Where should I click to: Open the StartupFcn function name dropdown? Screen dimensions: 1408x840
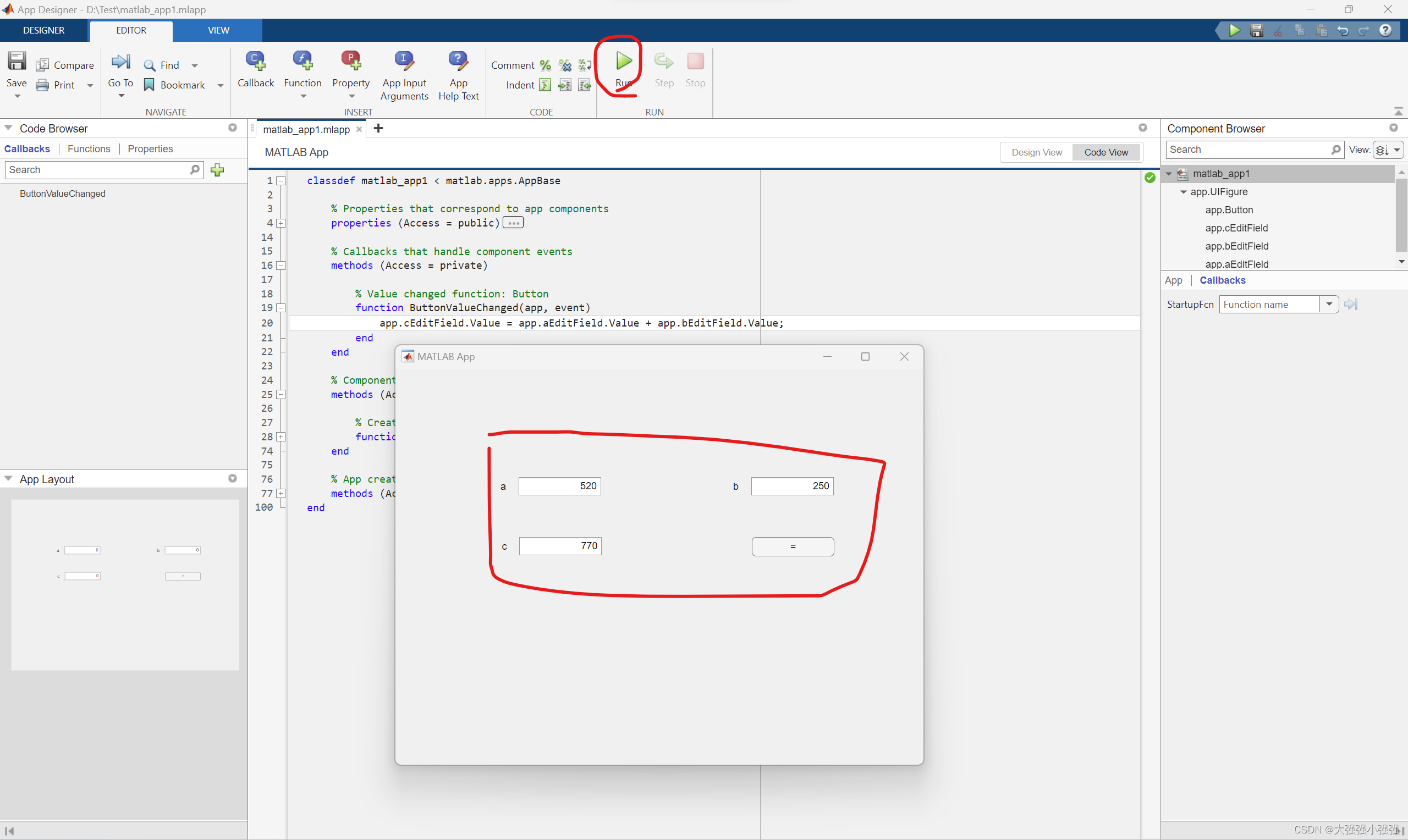(1329, 304)
